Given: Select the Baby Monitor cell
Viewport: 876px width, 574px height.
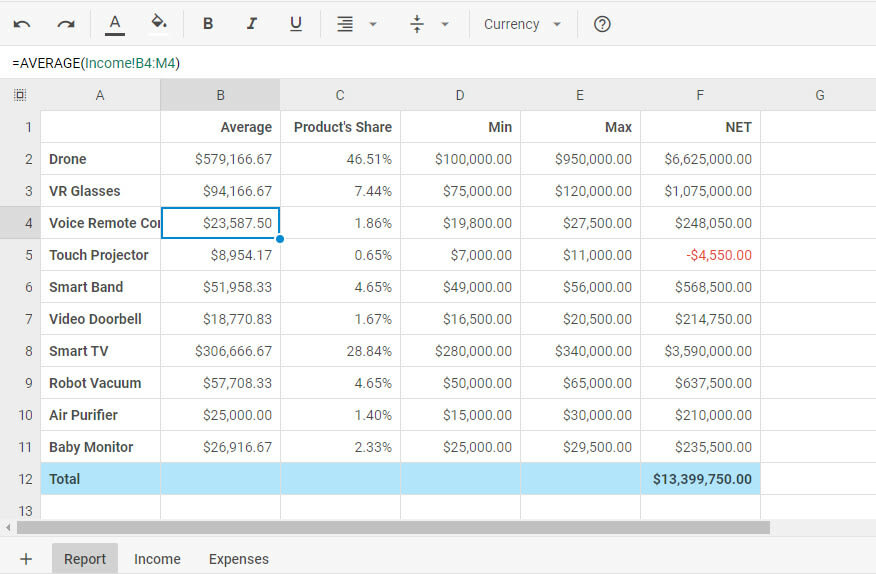Looking at the screenshot, I should point(101,447).
